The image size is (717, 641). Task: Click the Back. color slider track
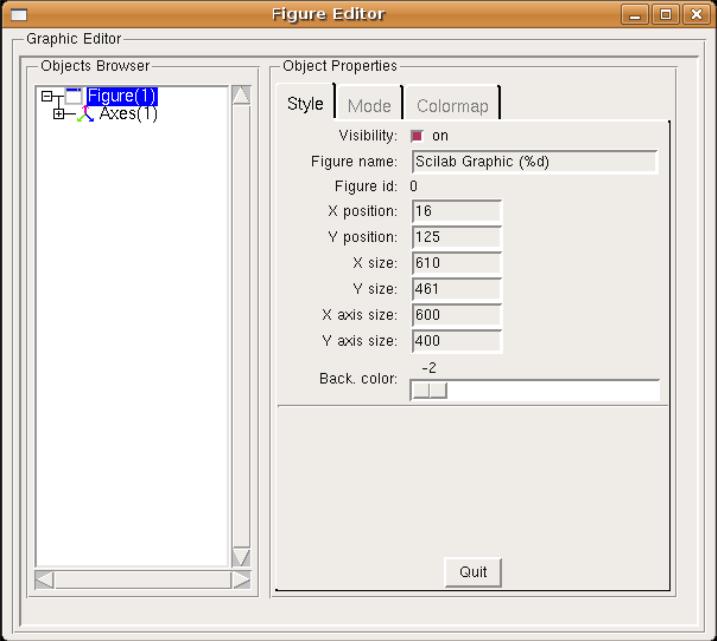(535, 391)
